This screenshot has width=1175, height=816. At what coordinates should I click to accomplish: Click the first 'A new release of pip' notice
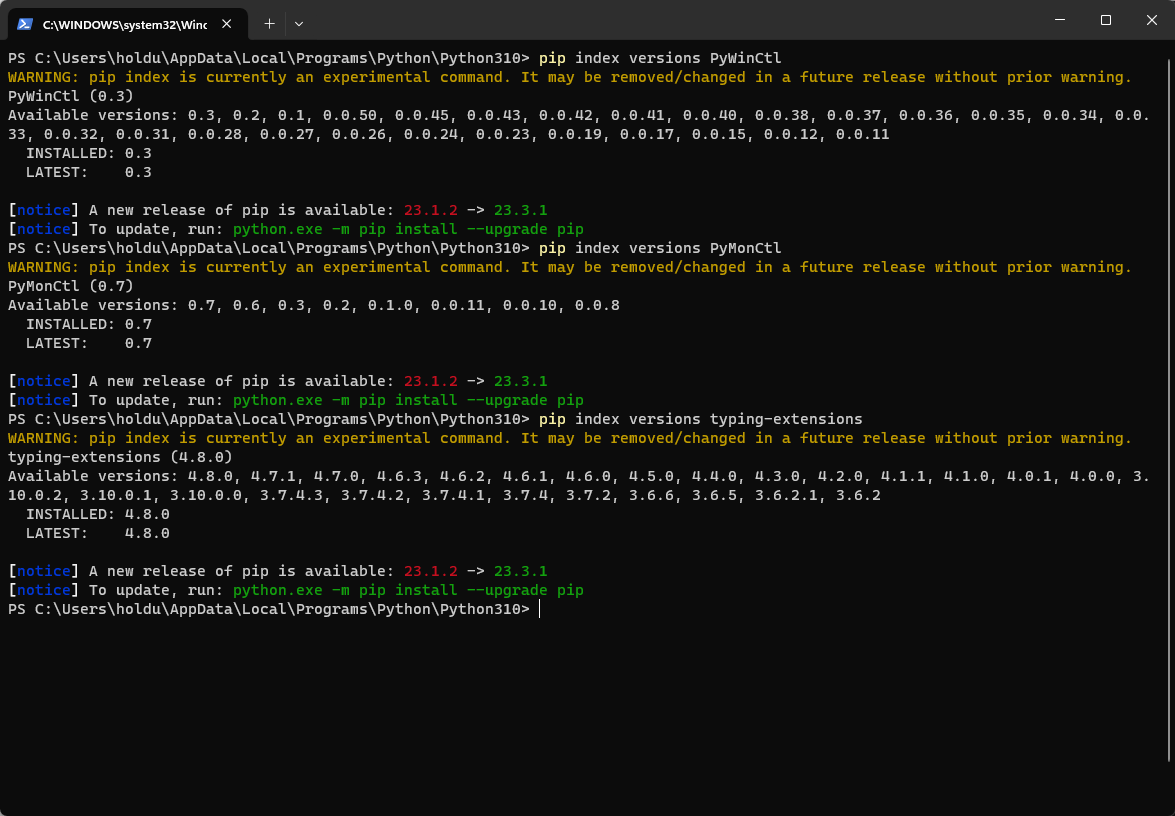[277, 210]
